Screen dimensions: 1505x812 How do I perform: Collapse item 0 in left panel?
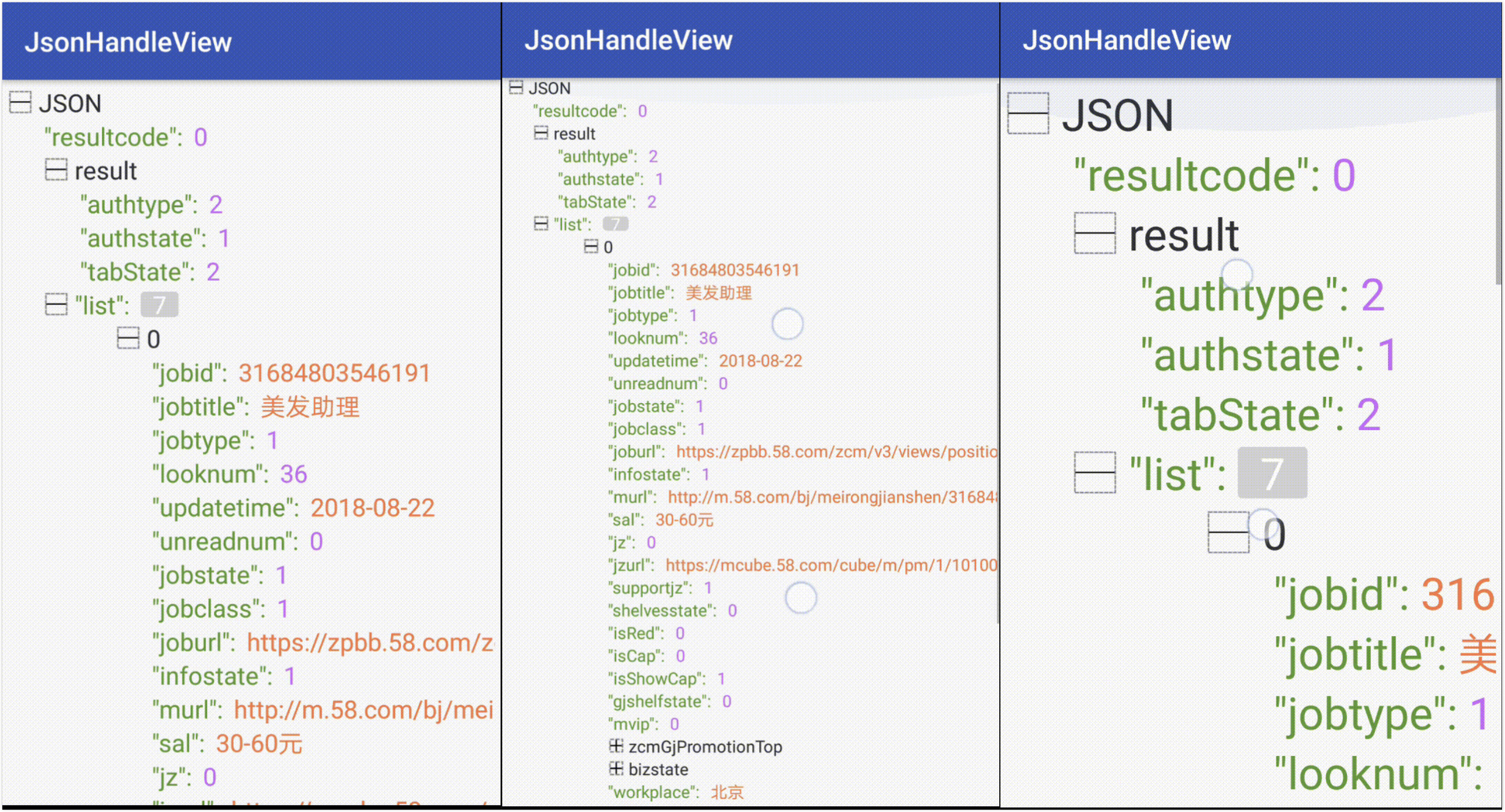pos(128,338)
